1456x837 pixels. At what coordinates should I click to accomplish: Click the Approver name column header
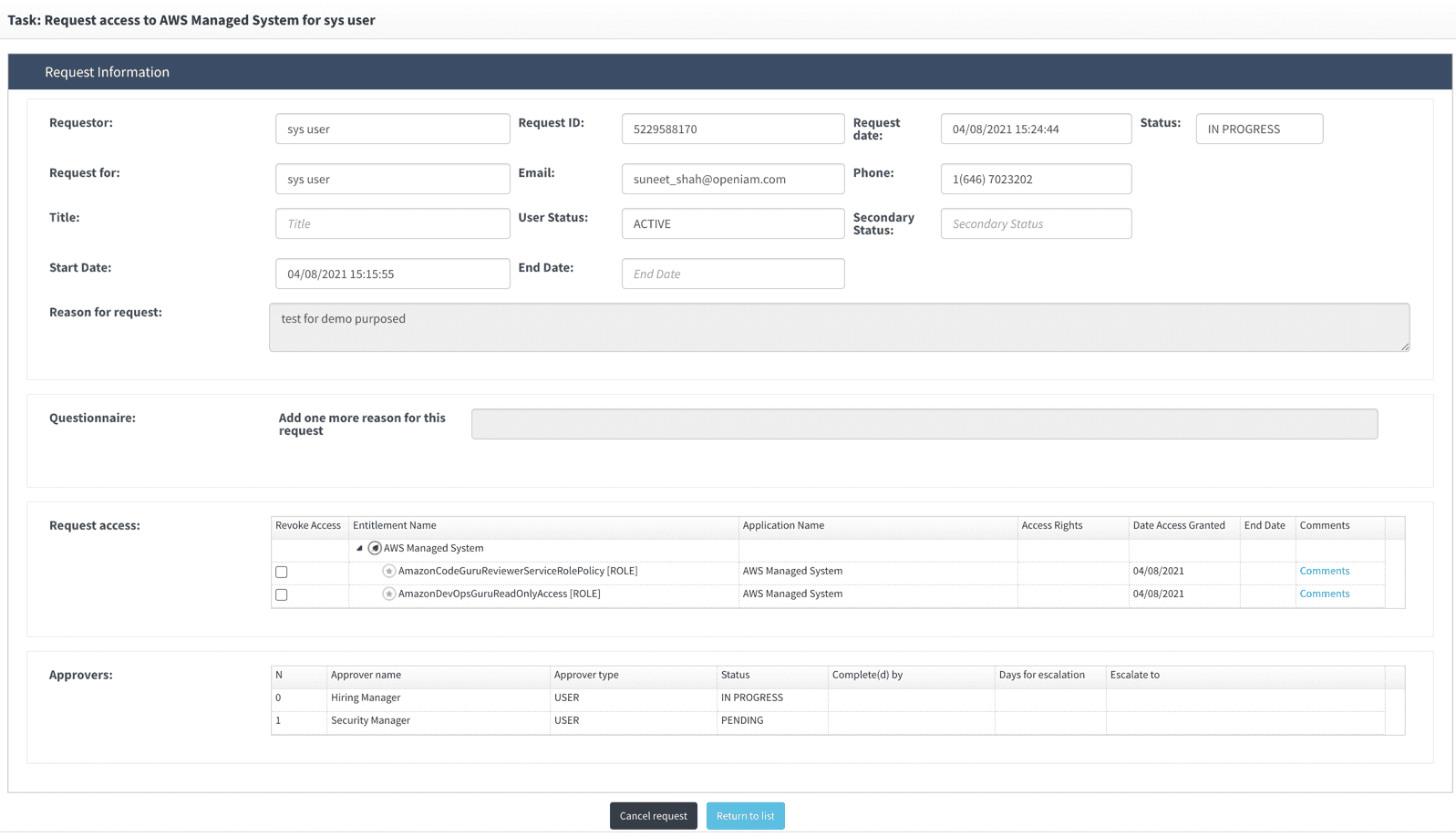click(366, 676)
